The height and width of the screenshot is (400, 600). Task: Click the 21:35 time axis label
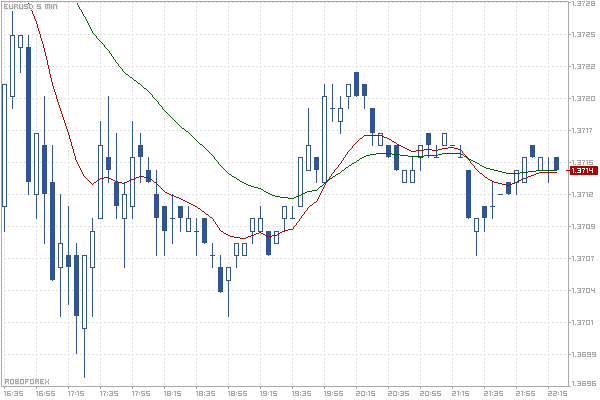(x=494, y=393)
